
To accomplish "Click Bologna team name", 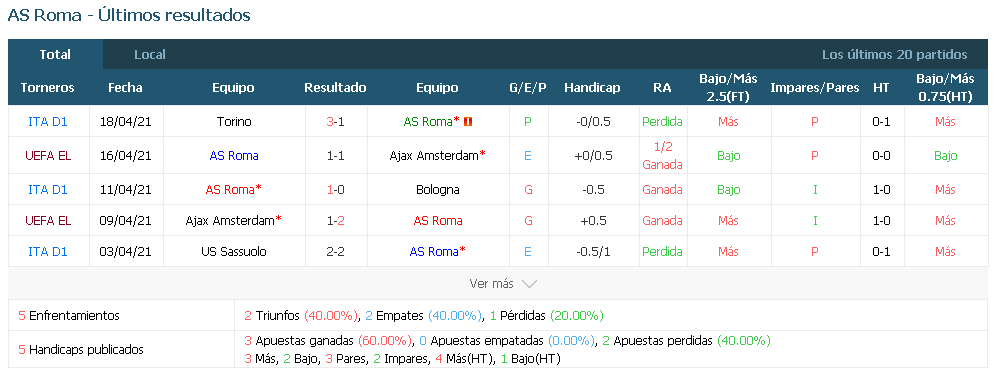I will (437, 190).
